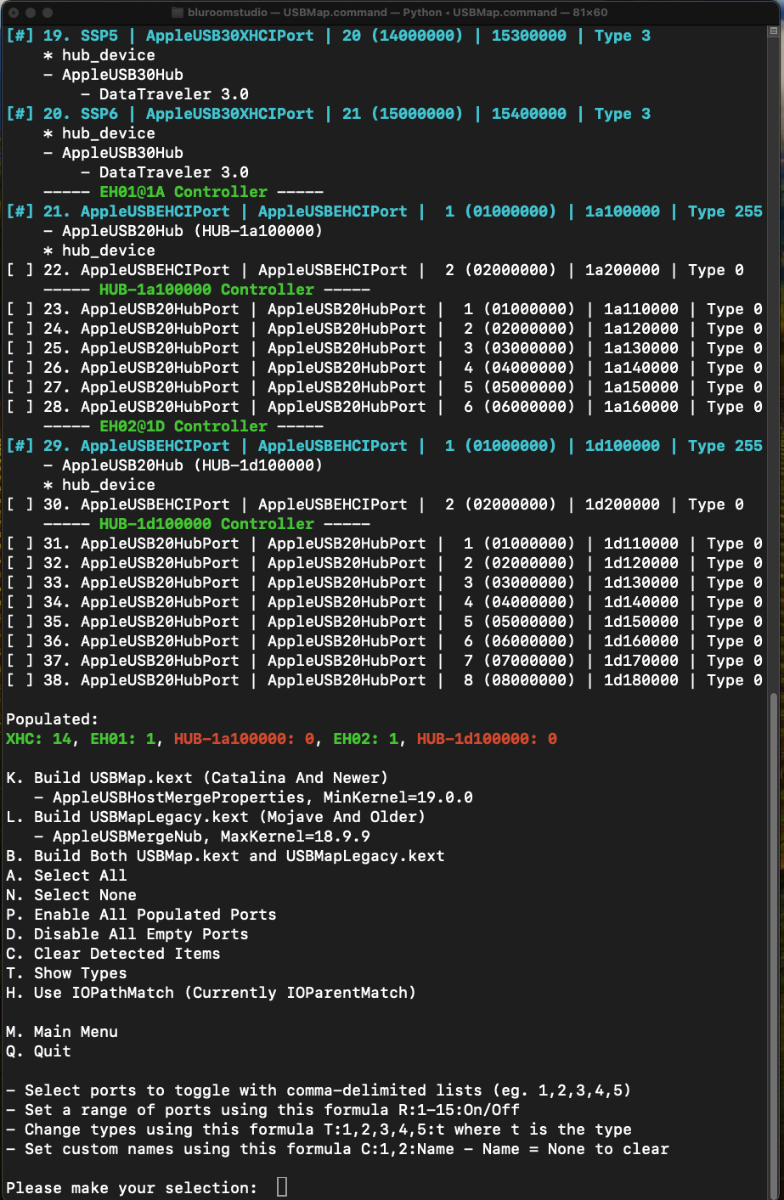Screen dimensions: 784x1200
Task: Click the 'Set custom names' instruction line
Action: [x=338, y=1148]
